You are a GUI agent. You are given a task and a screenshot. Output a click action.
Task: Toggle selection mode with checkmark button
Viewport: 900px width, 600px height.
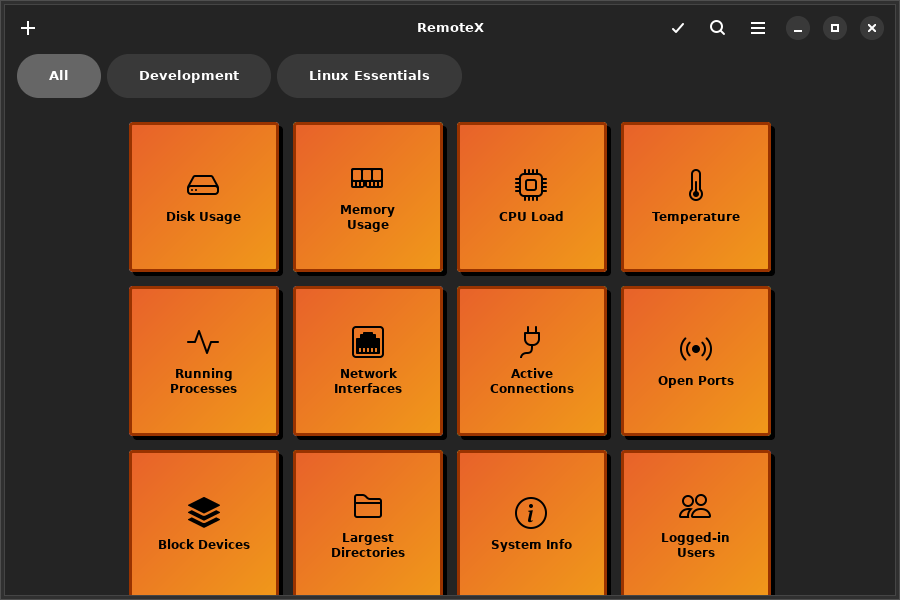click(x=678, y=28)
